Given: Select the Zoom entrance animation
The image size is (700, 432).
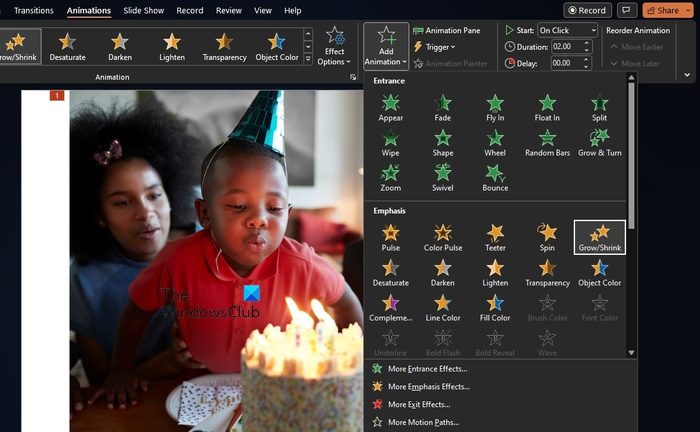Looking at the screenshot, I should click(391, 179).
